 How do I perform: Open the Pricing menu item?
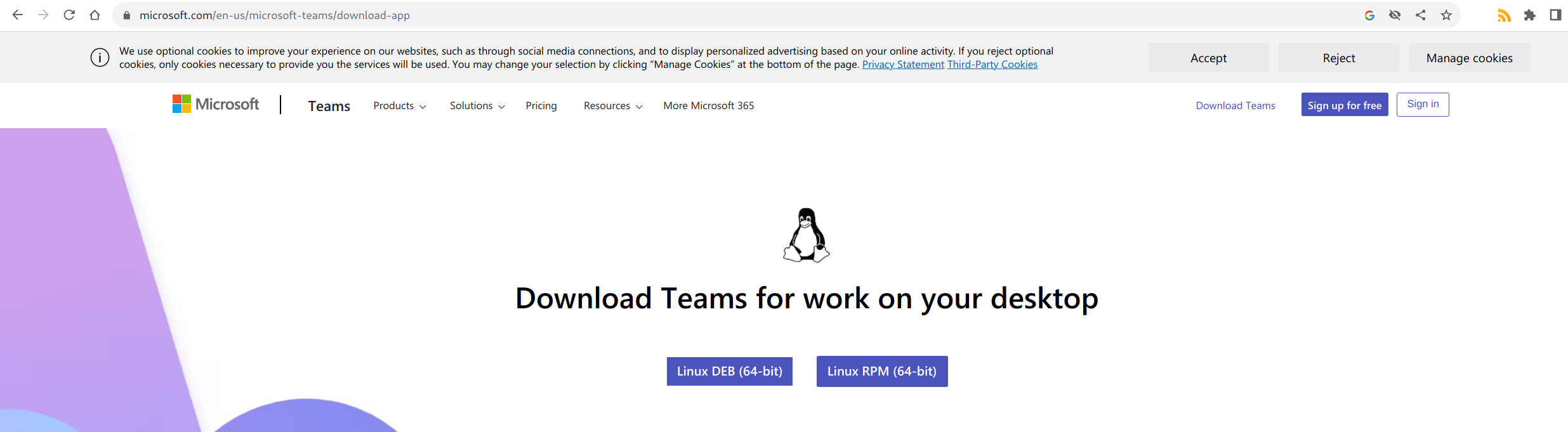(541, 106)
